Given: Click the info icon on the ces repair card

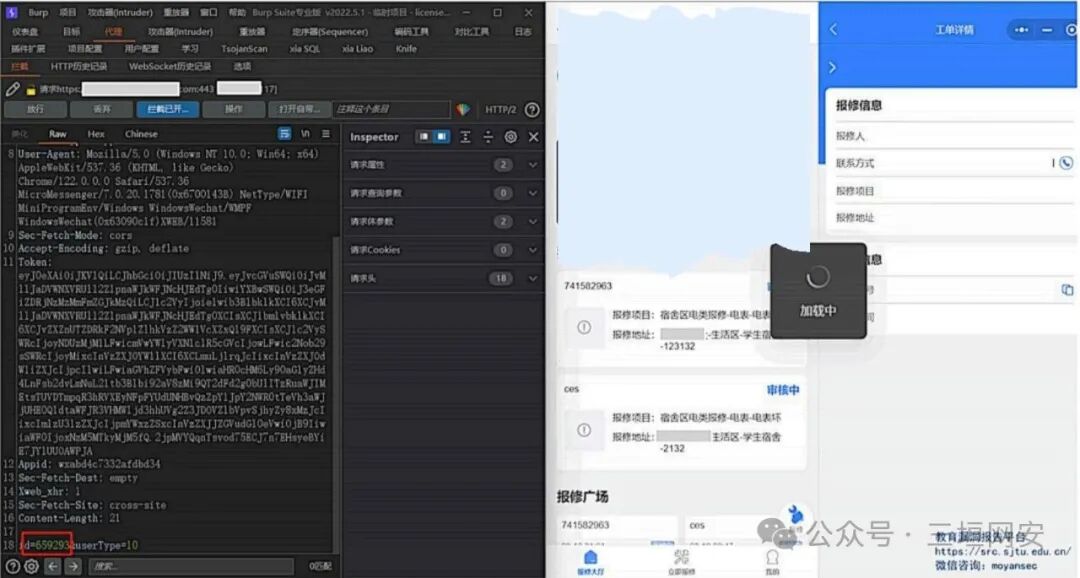Looking at the screenshot, I should click(584, 430).
